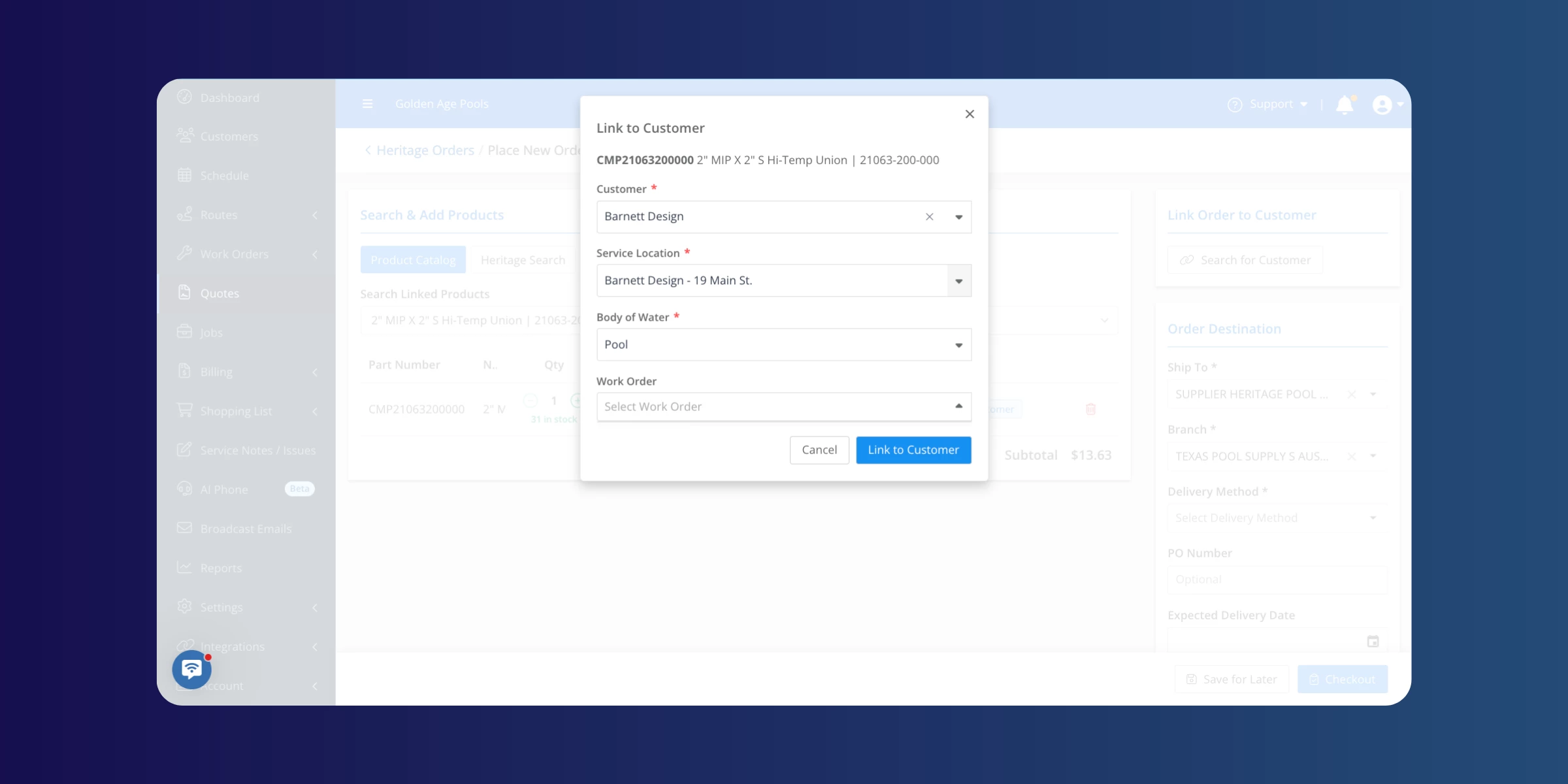Decrease quantity with minus button
Image resolution: width=1568 pixels, height=784 pixels.
531,400
